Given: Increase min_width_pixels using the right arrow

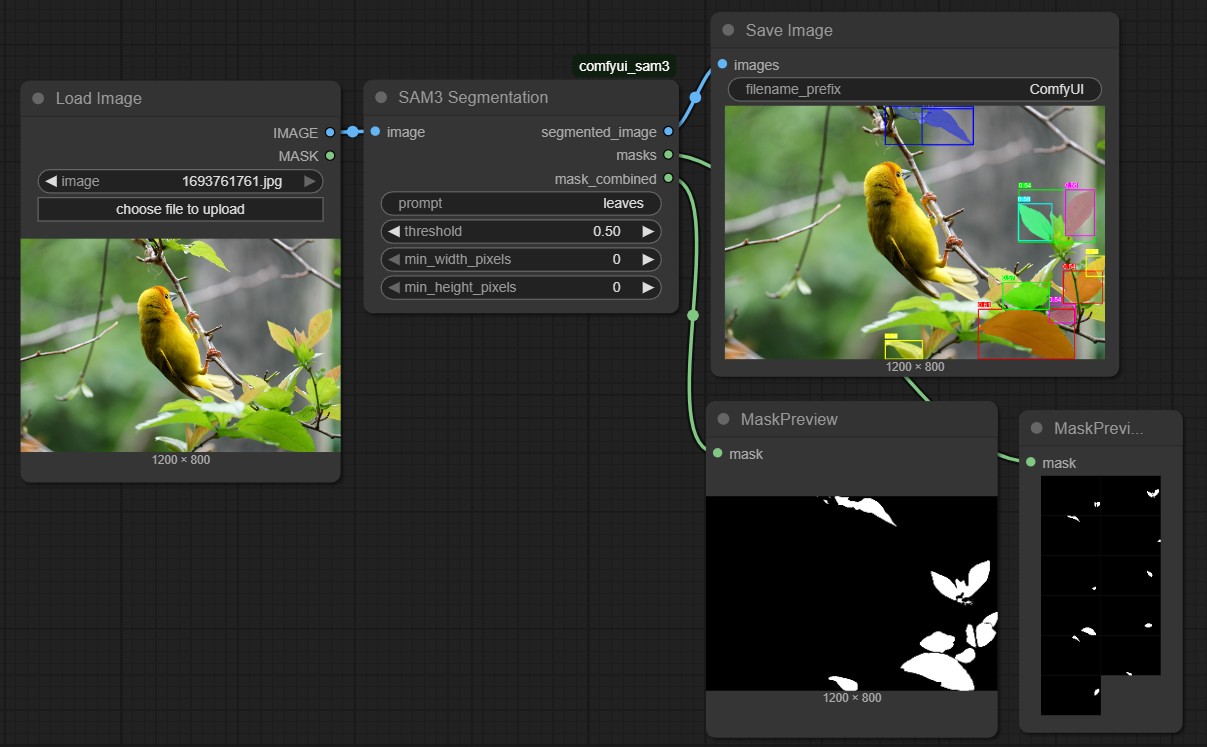Looking at the screenshot, I should click(648, 259).
